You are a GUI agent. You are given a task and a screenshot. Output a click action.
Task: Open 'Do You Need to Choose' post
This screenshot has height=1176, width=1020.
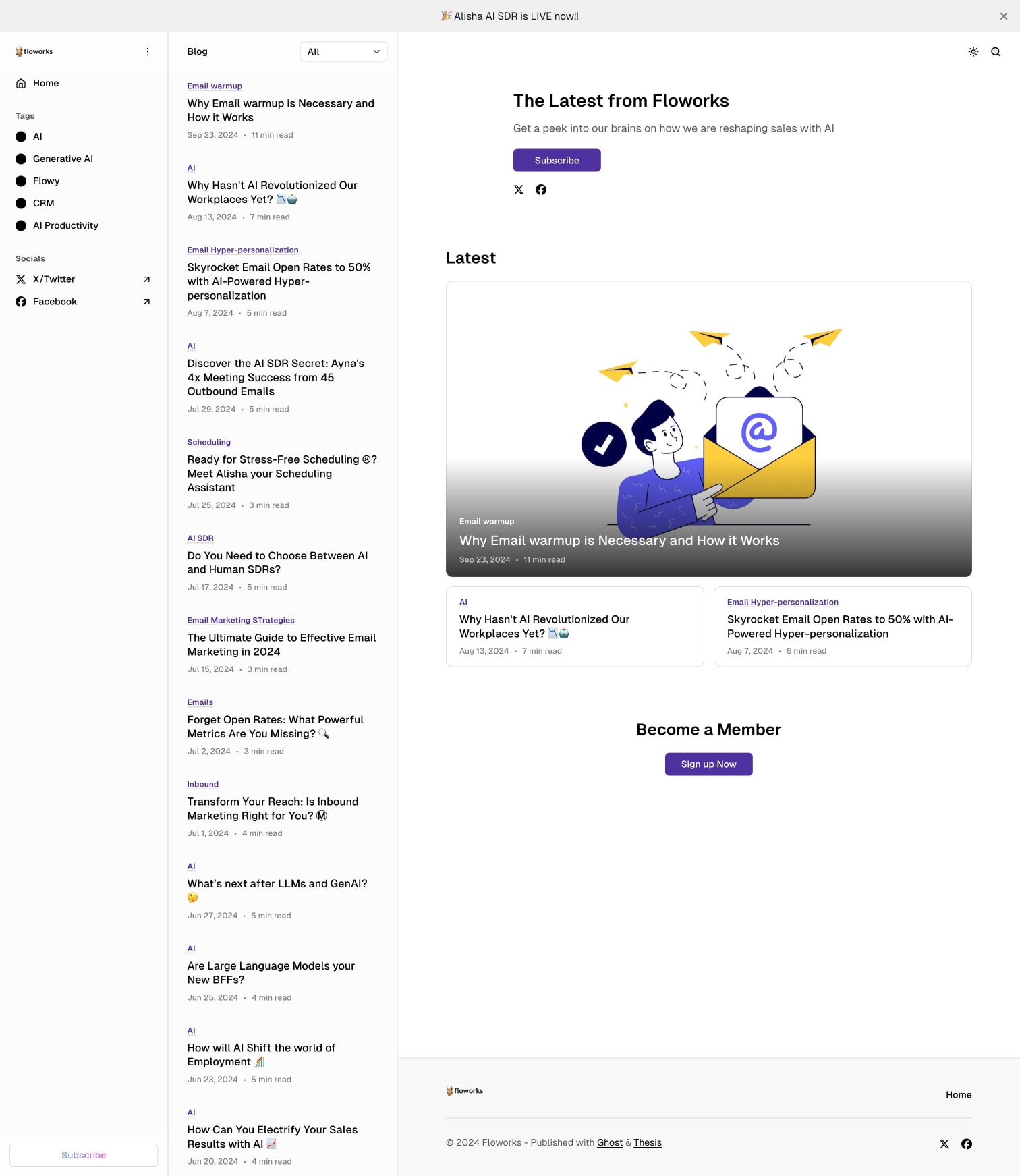pyautogui.click(x=278, y=563)
